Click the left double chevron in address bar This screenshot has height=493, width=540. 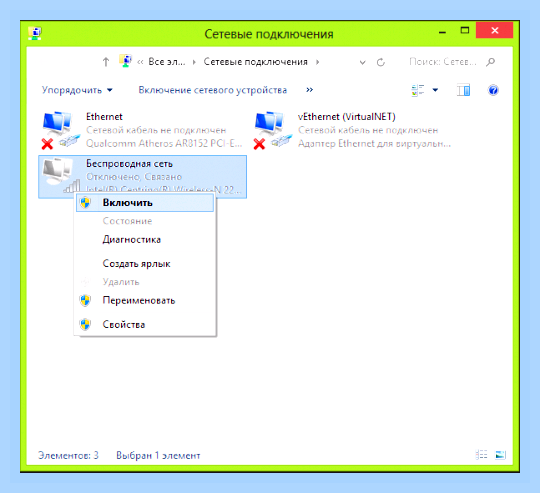(x=140, y=62)
